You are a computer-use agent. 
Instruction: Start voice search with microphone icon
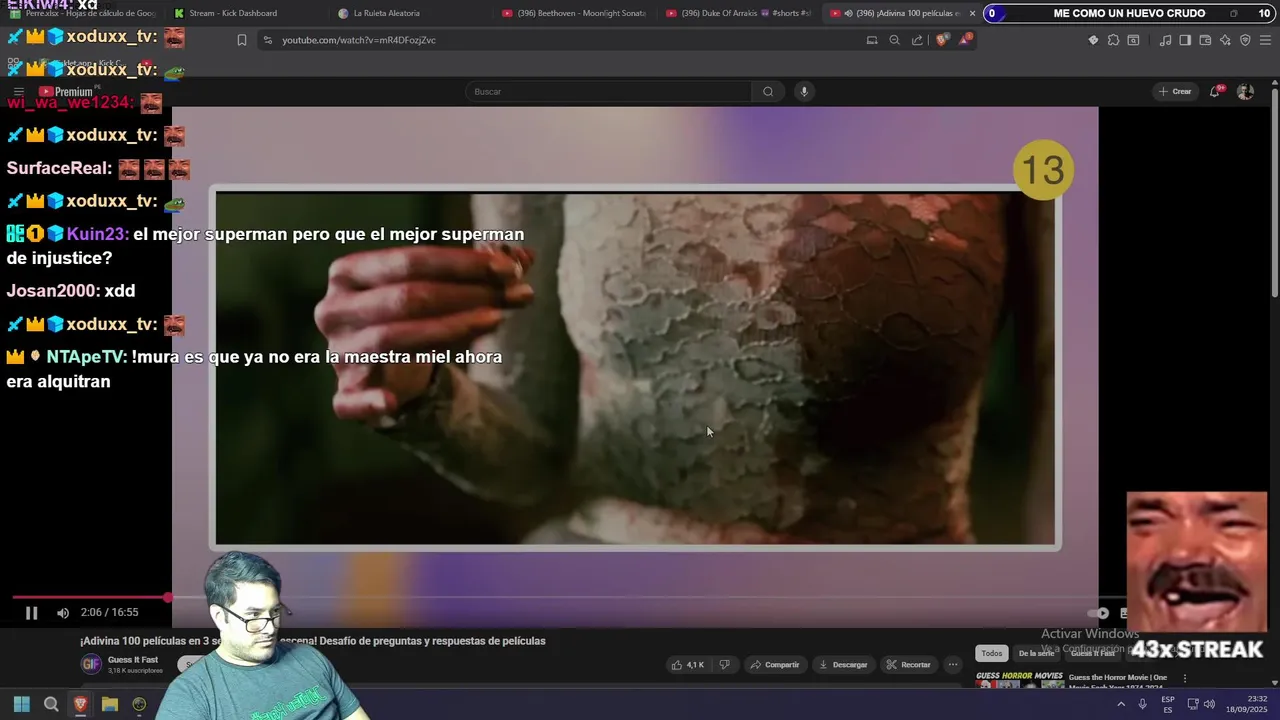click(803, 92)
